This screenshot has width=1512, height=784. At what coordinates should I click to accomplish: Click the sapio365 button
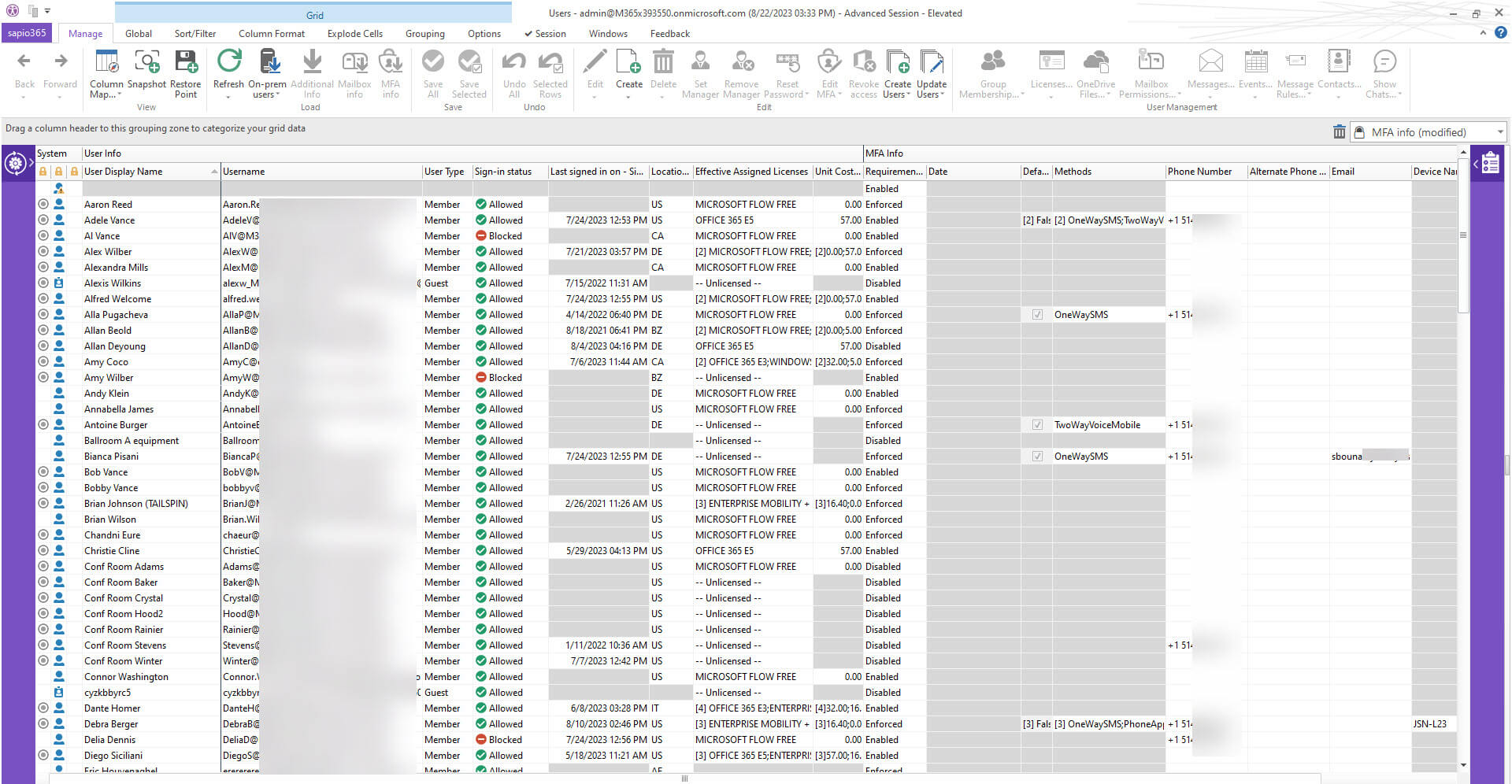click(x=28, y=33)
